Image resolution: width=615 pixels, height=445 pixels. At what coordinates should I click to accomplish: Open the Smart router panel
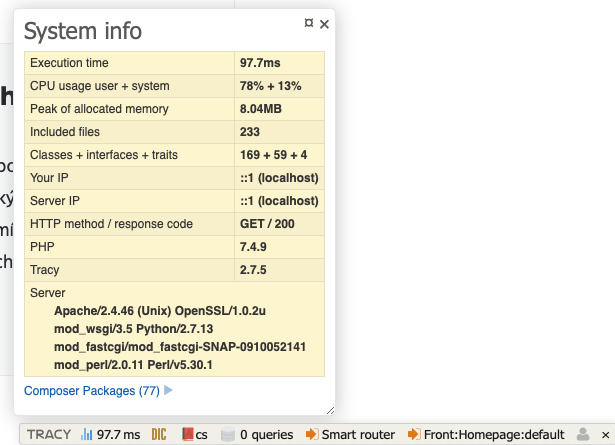[358, 434]
